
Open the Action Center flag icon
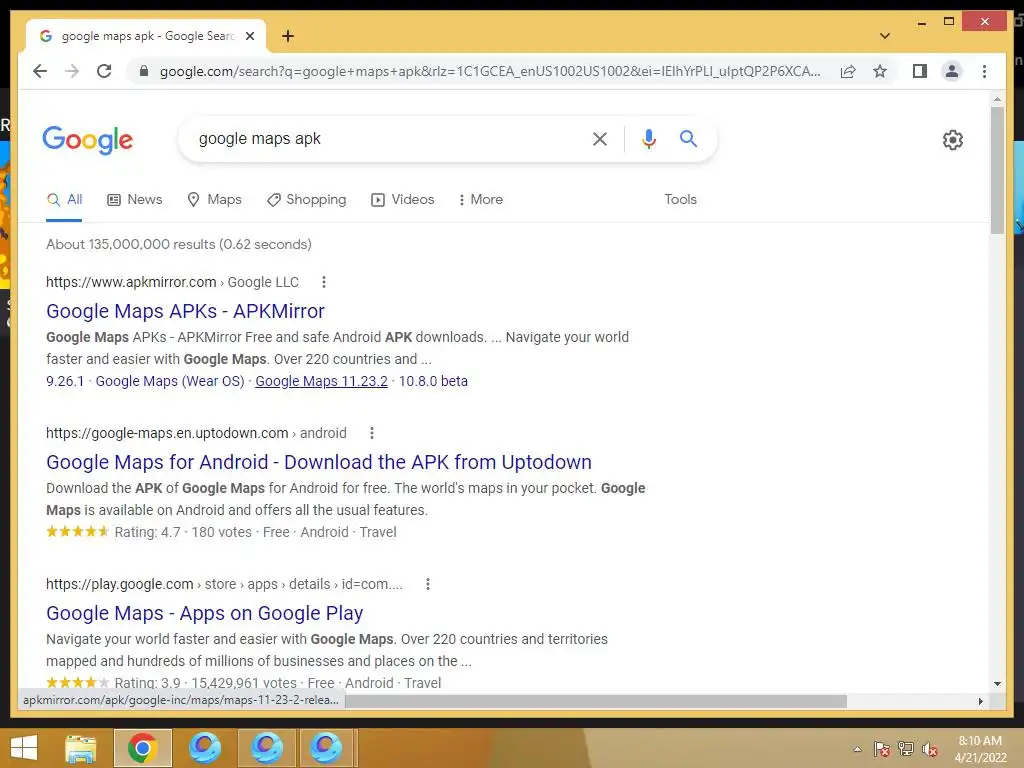(x=882, y=749)
